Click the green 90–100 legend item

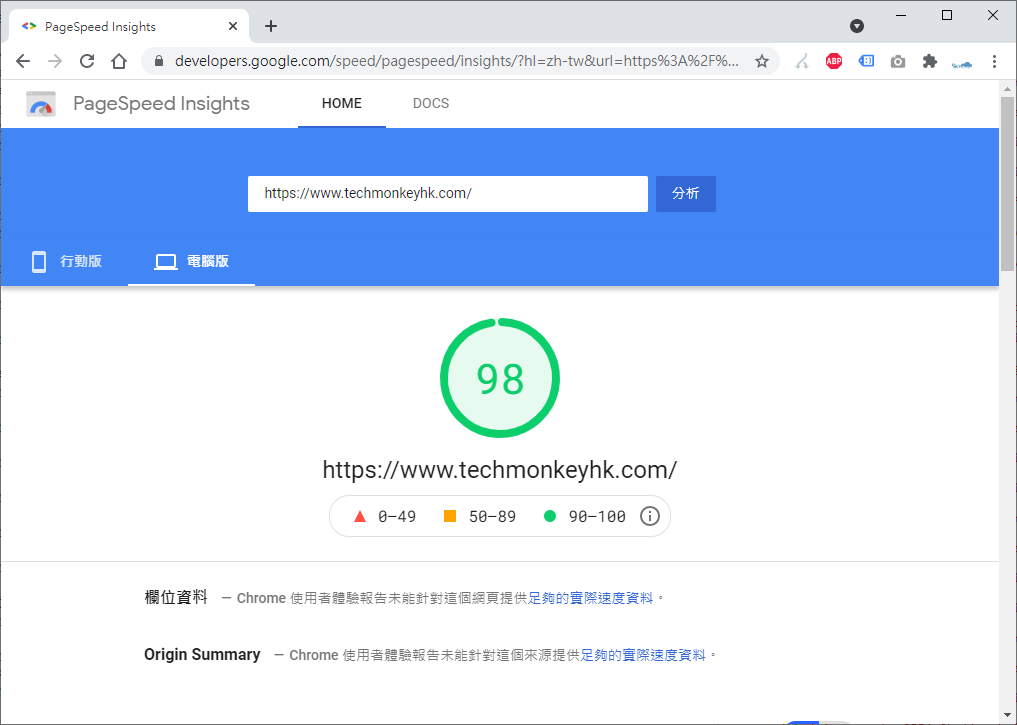coord(584,516)
